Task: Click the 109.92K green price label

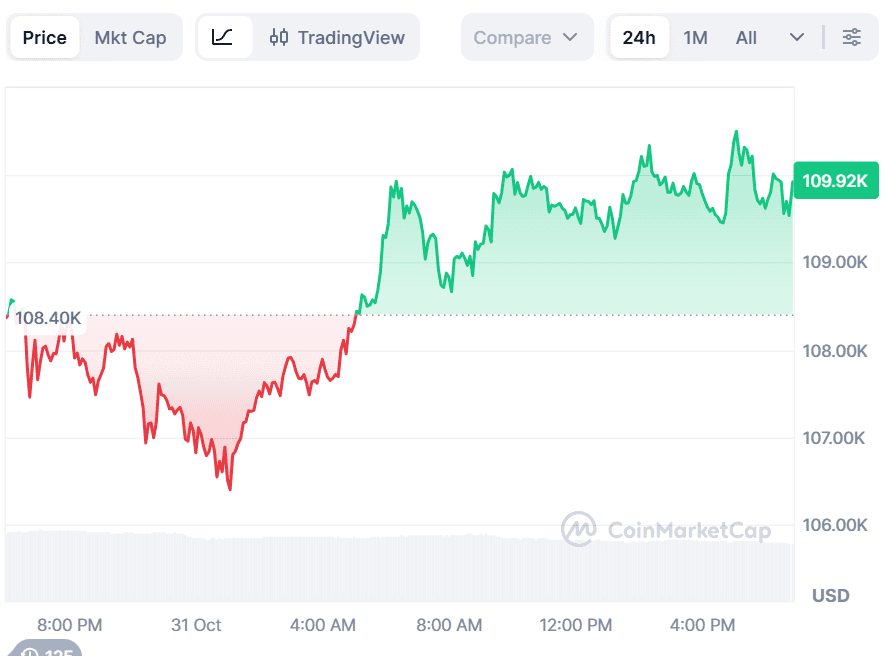Action: click(x=835, y=180)
